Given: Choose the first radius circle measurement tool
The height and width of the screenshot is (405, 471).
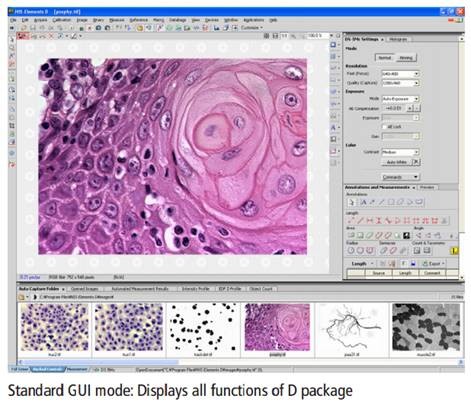Looking at the screenshot, I should pos(351,250).
